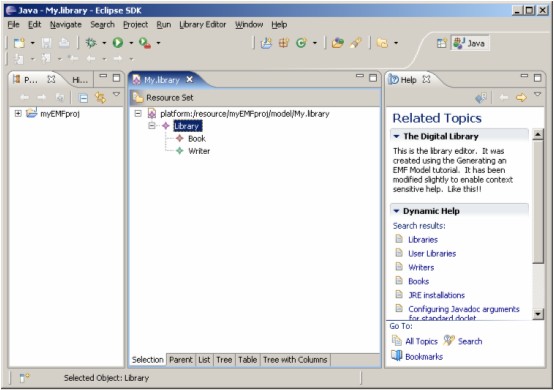
Task: Click the Search icon in Go To
Action: [449, 341]
